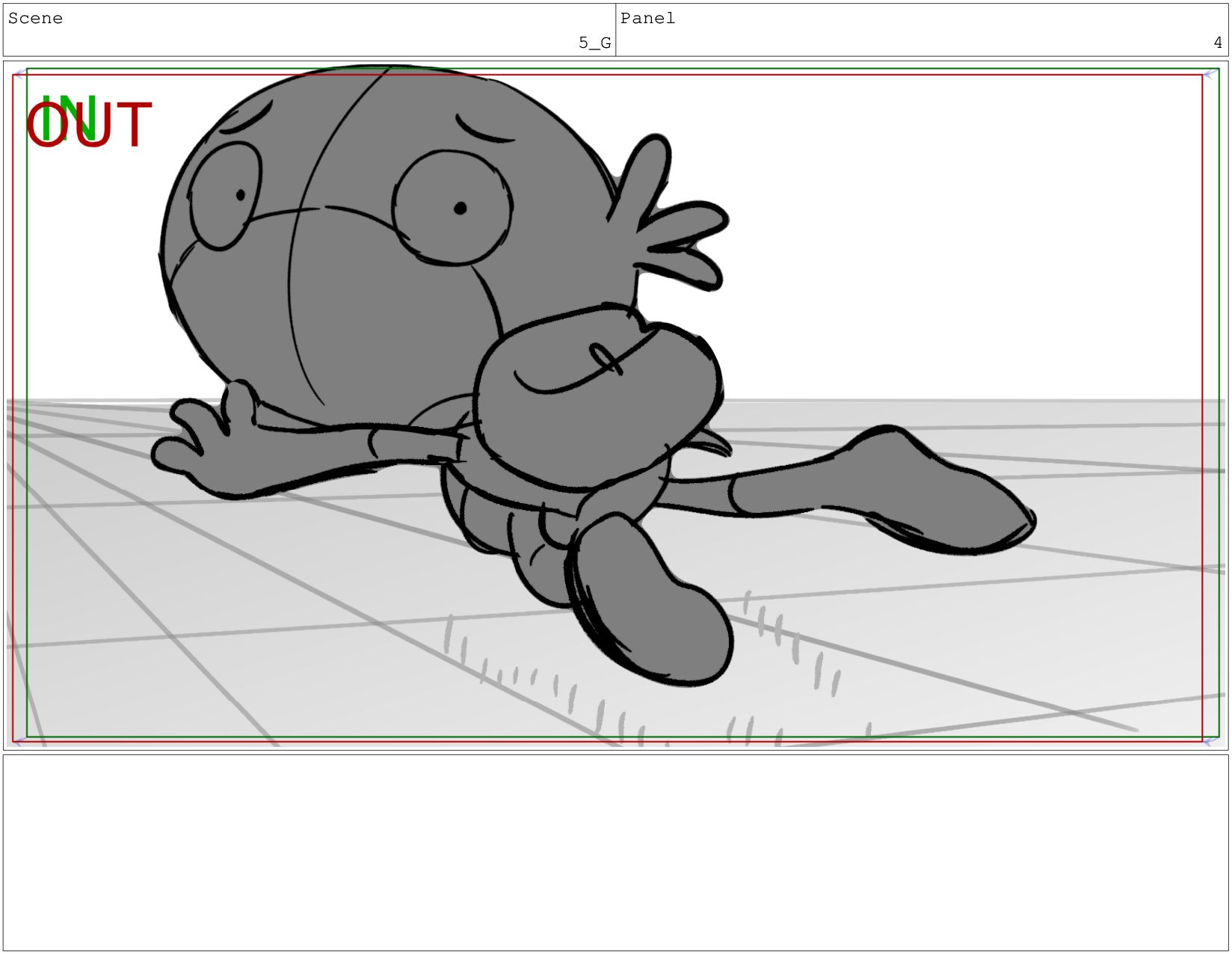Click the Panel label text

point(647,18)
